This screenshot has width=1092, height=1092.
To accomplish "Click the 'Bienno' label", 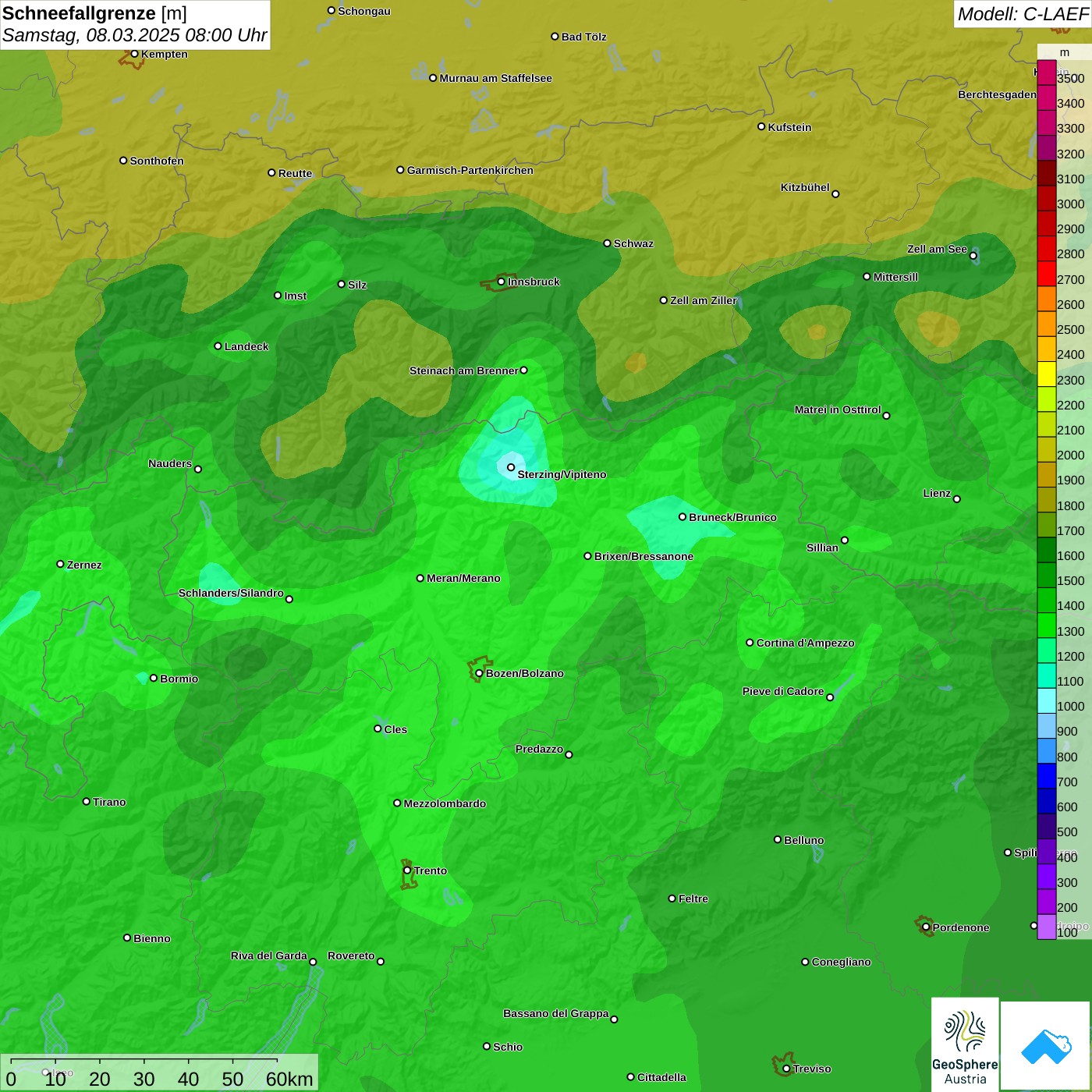I will coord(151,938).
